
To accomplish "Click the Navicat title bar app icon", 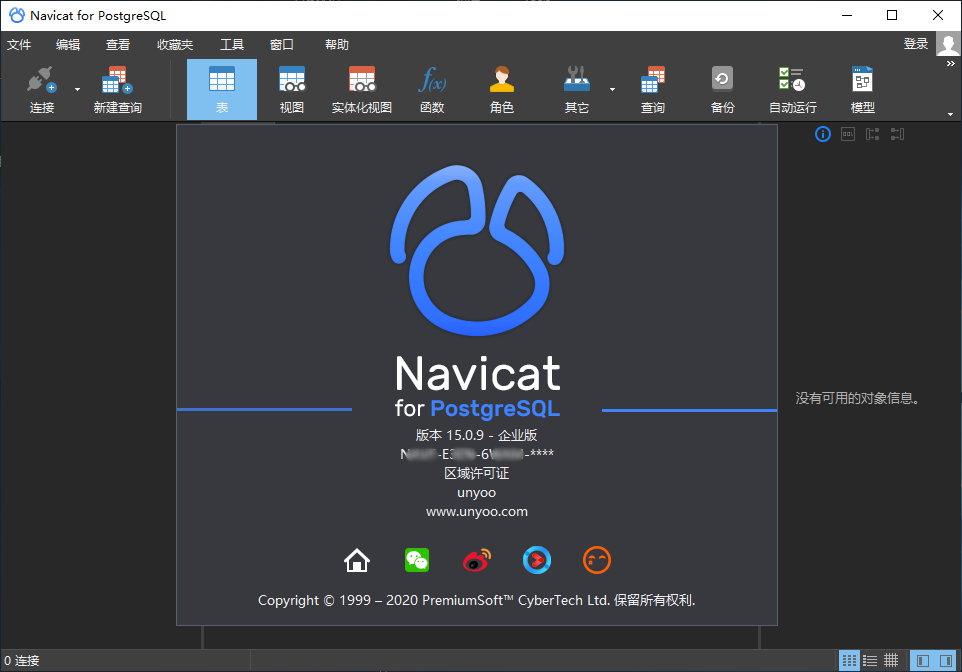I will [x=17, y=15].
